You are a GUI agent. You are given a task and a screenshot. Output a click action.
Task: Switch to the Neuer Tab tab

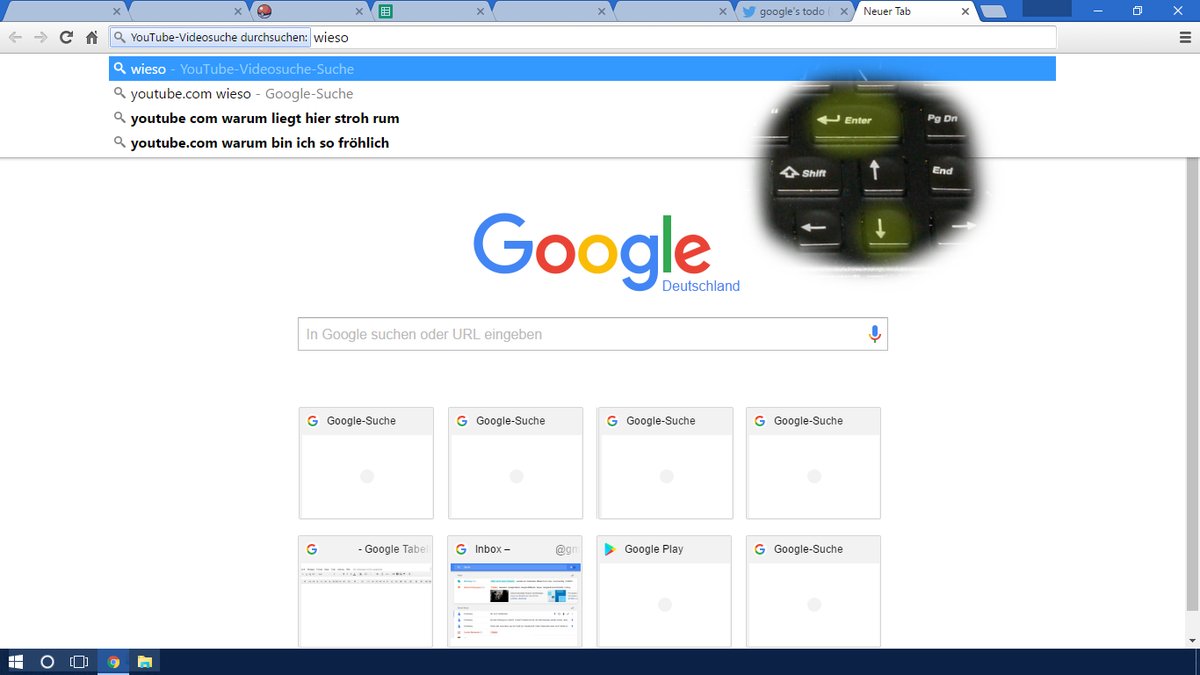pos(912,12)
